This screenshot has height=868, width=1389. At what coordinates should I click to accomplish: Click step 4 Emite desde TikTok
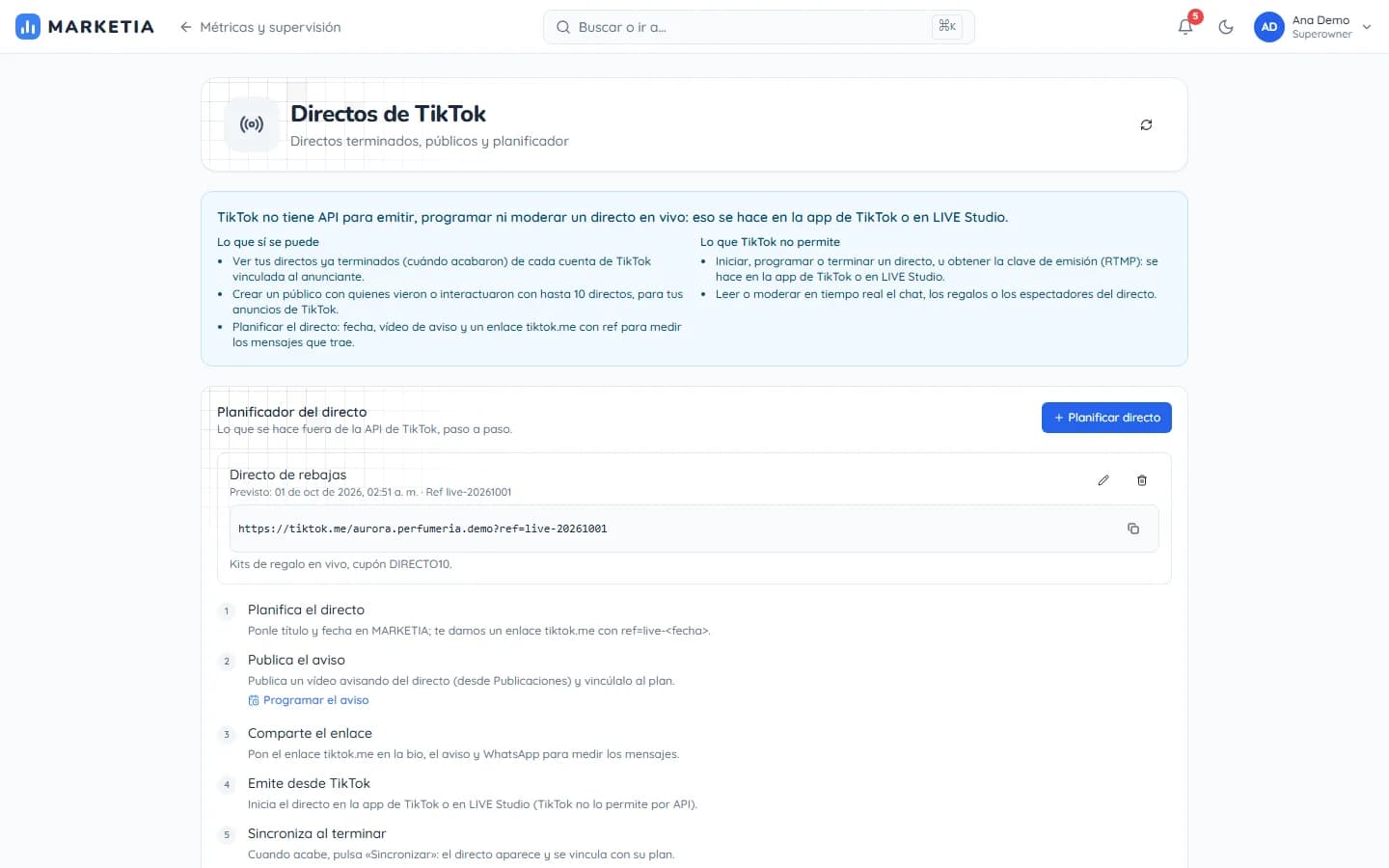[309, 783]
